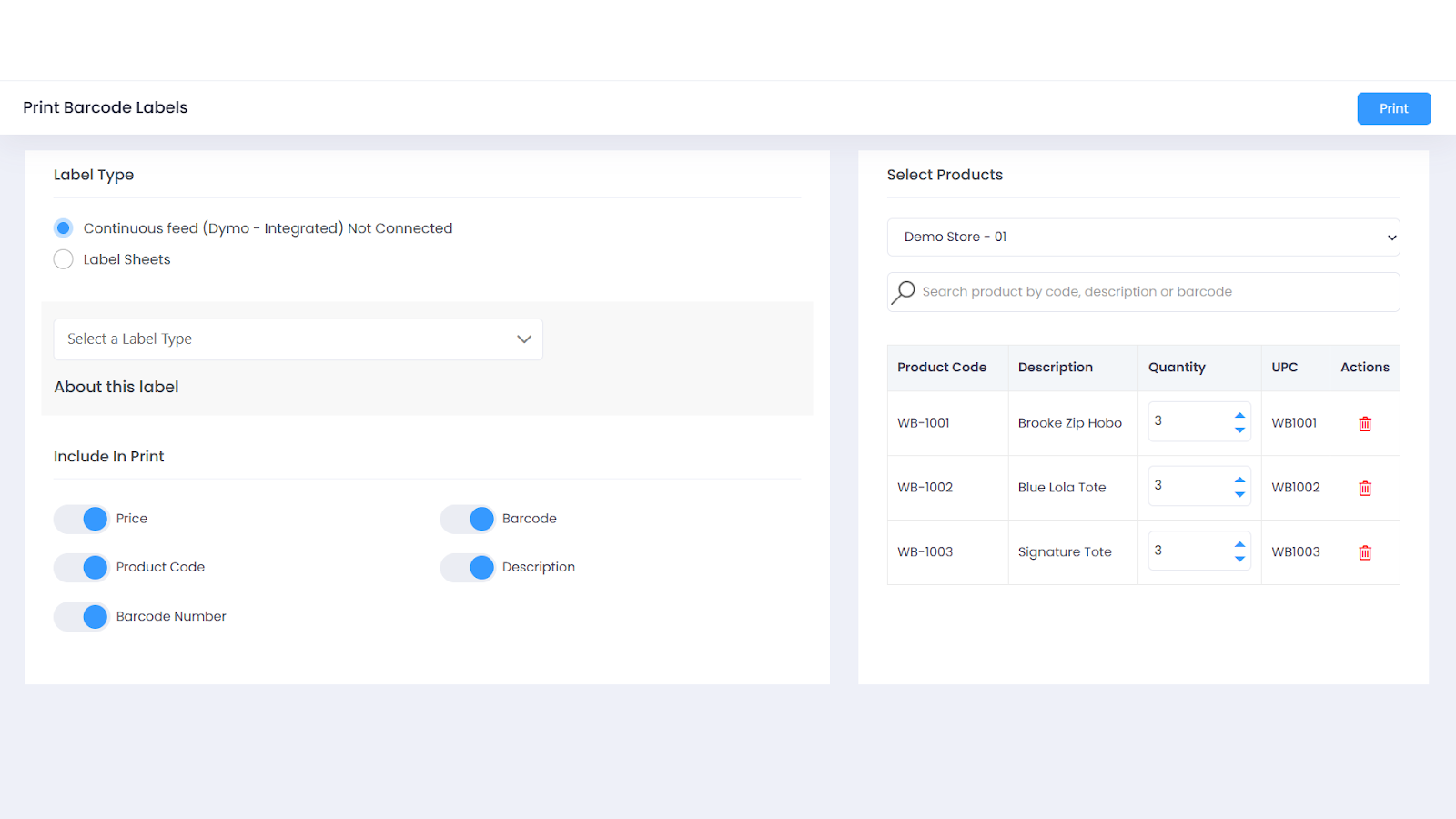The width and height of the screenshot is (1456, 819).
Task: Click trash icon for Blue Lola Tote
Action: (1364, 489)
